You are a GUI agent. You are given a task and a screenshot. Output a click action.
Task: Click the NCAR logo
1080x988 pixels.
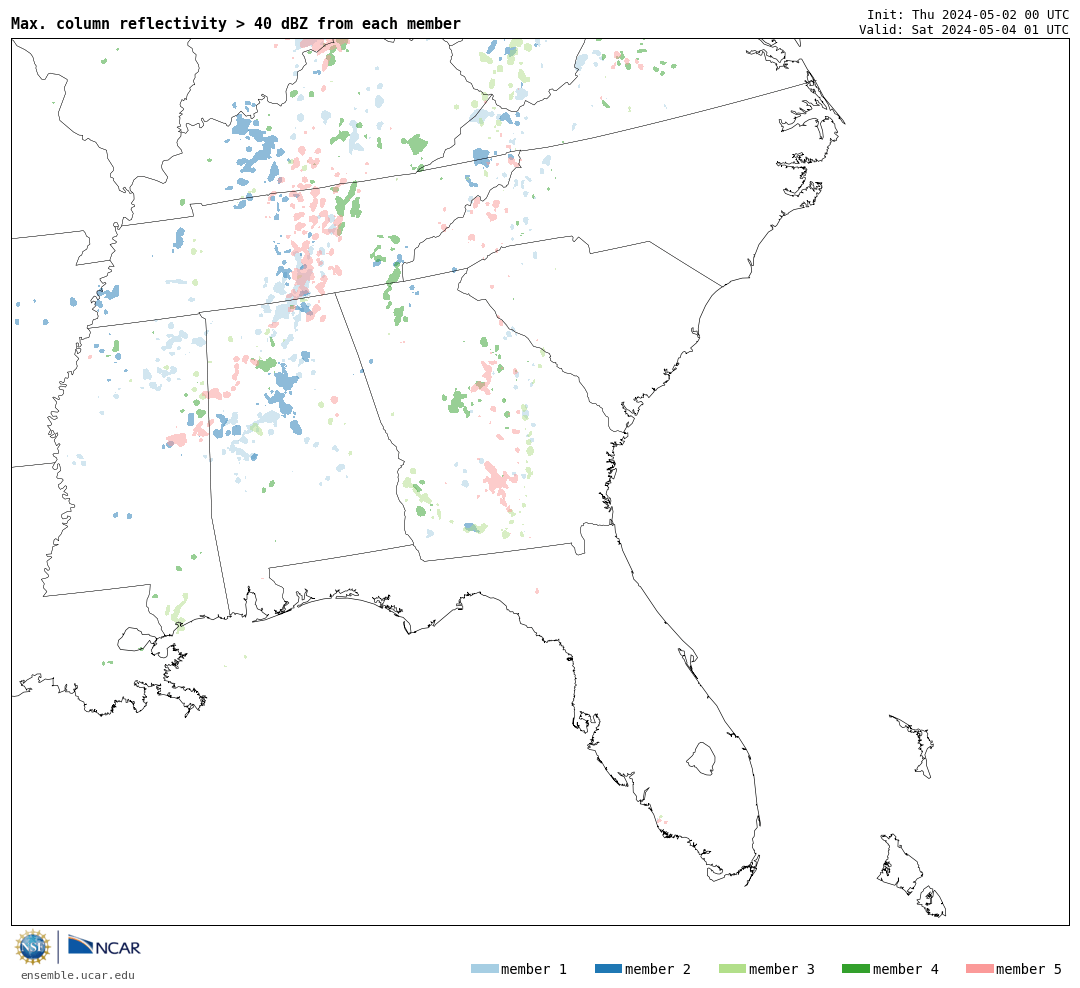(105, 945)
